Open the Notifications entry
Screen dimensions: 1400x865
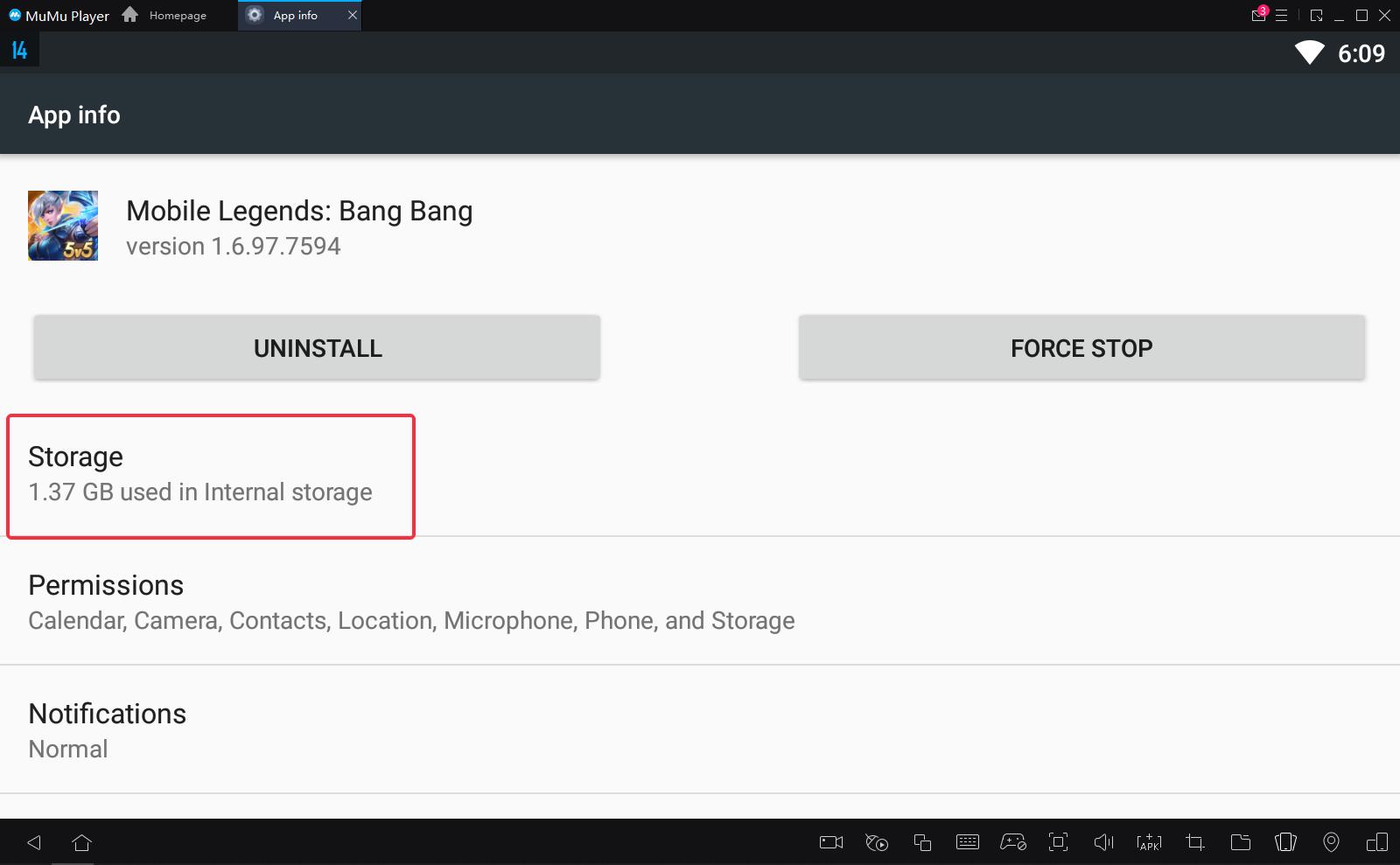click(700, 730)
